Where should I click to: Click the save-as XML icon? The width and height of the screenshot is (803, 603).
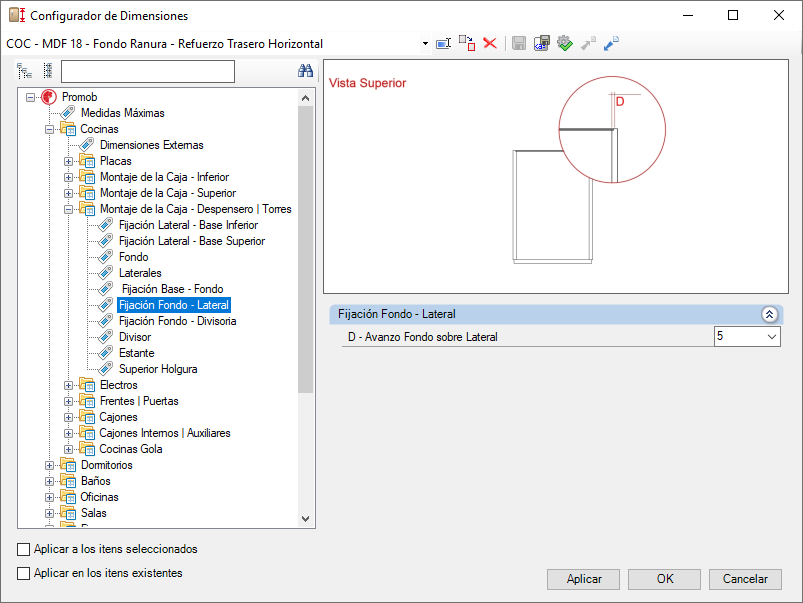click(542, 44)
